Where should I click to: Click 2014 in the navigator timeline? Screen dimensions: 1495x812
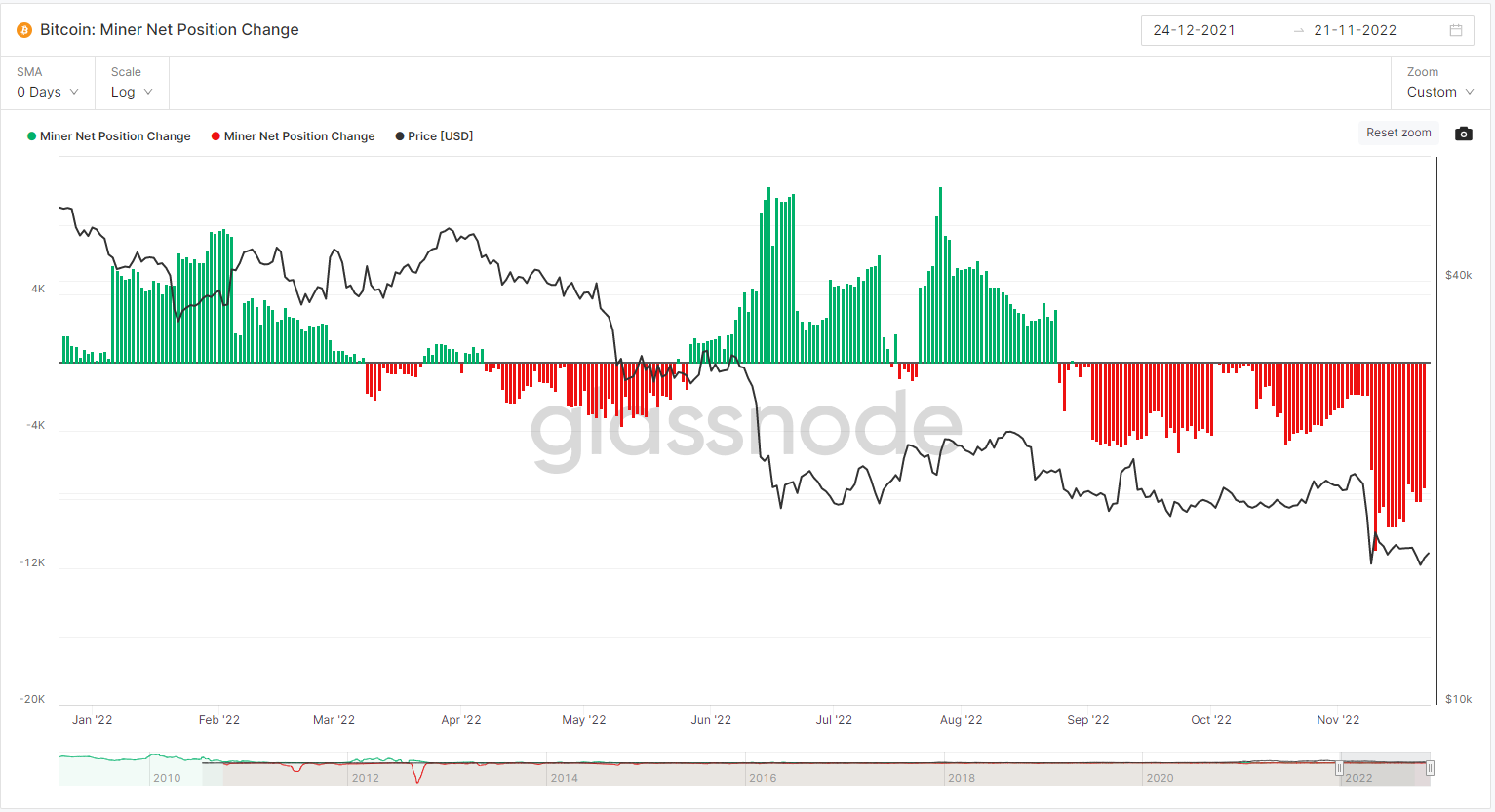[564, 778]
